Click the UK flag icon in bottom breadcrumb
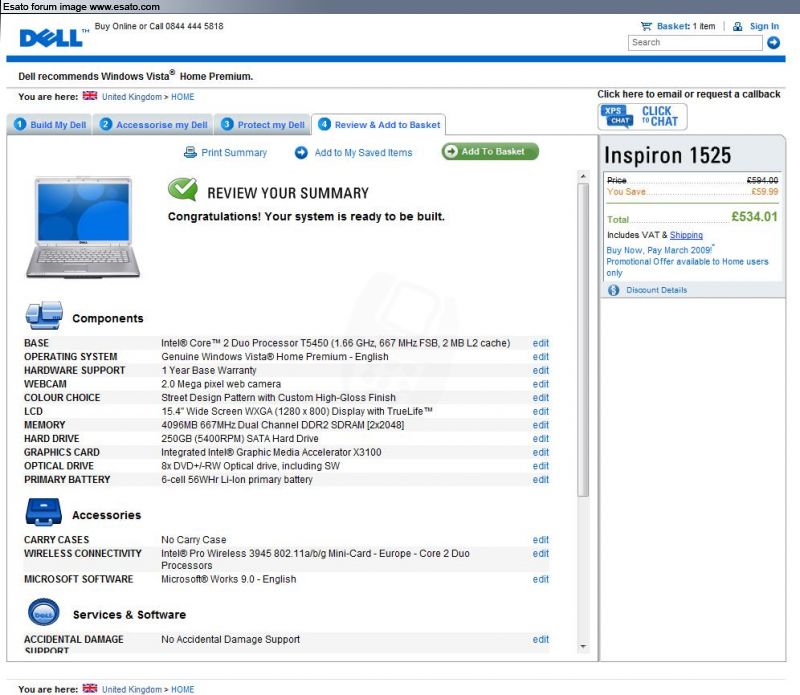This screenshot has height=695, width=800. [x=90, y=688]
